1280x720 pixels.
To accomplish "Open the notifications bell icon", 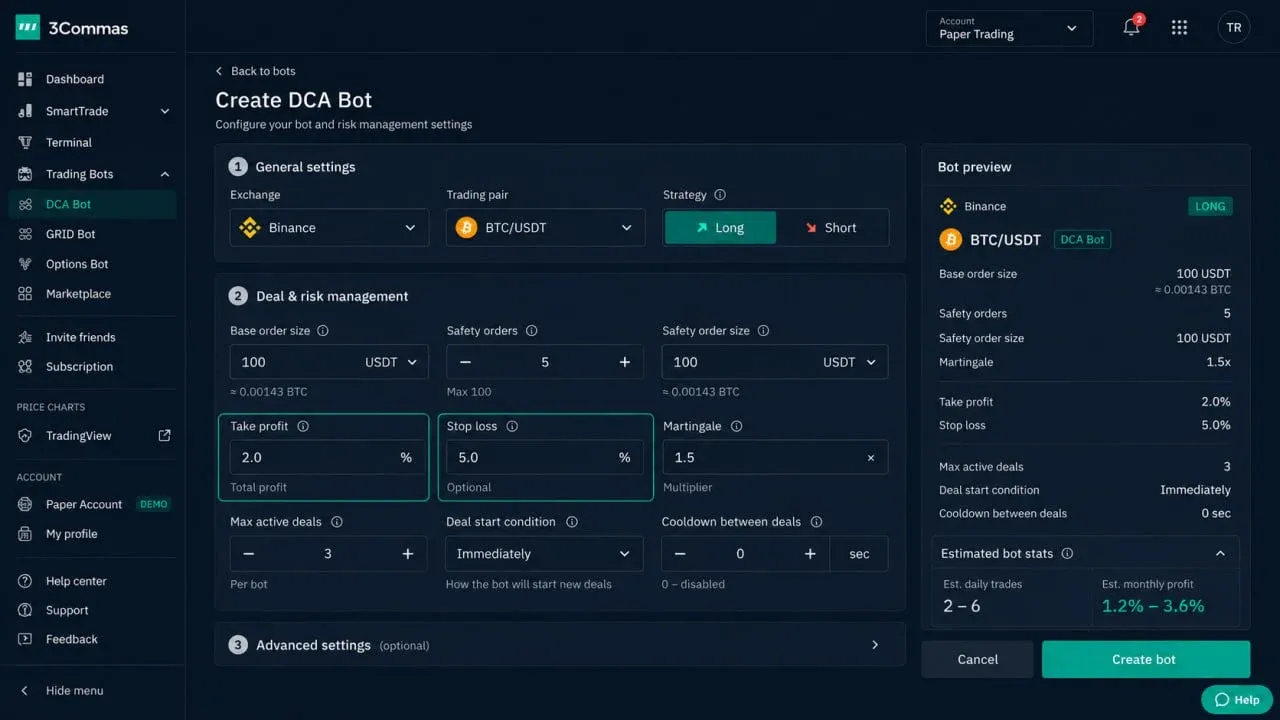I will coord(1132,27).
